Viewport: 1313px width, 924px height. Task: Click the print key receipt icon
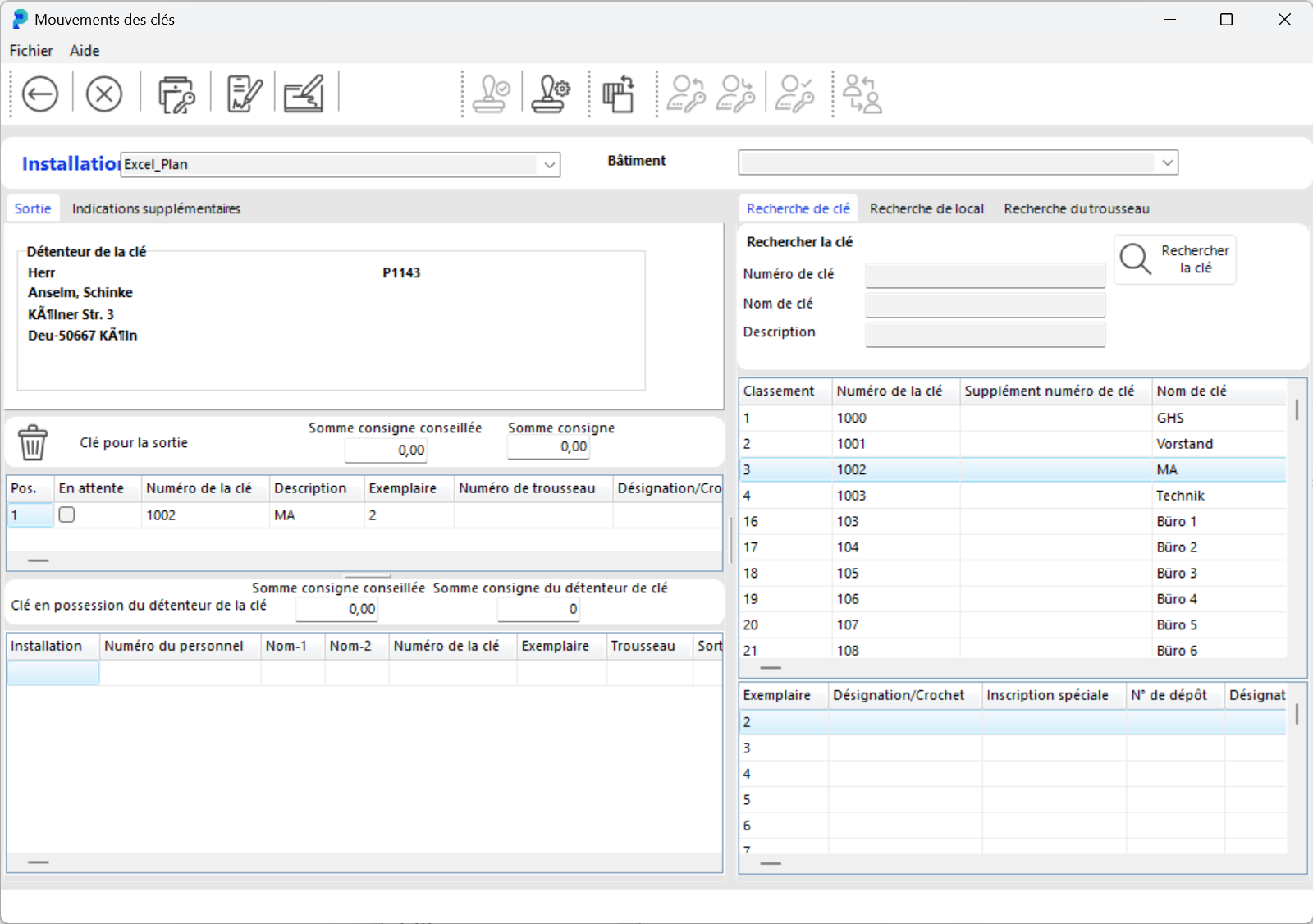click(176, 94)
